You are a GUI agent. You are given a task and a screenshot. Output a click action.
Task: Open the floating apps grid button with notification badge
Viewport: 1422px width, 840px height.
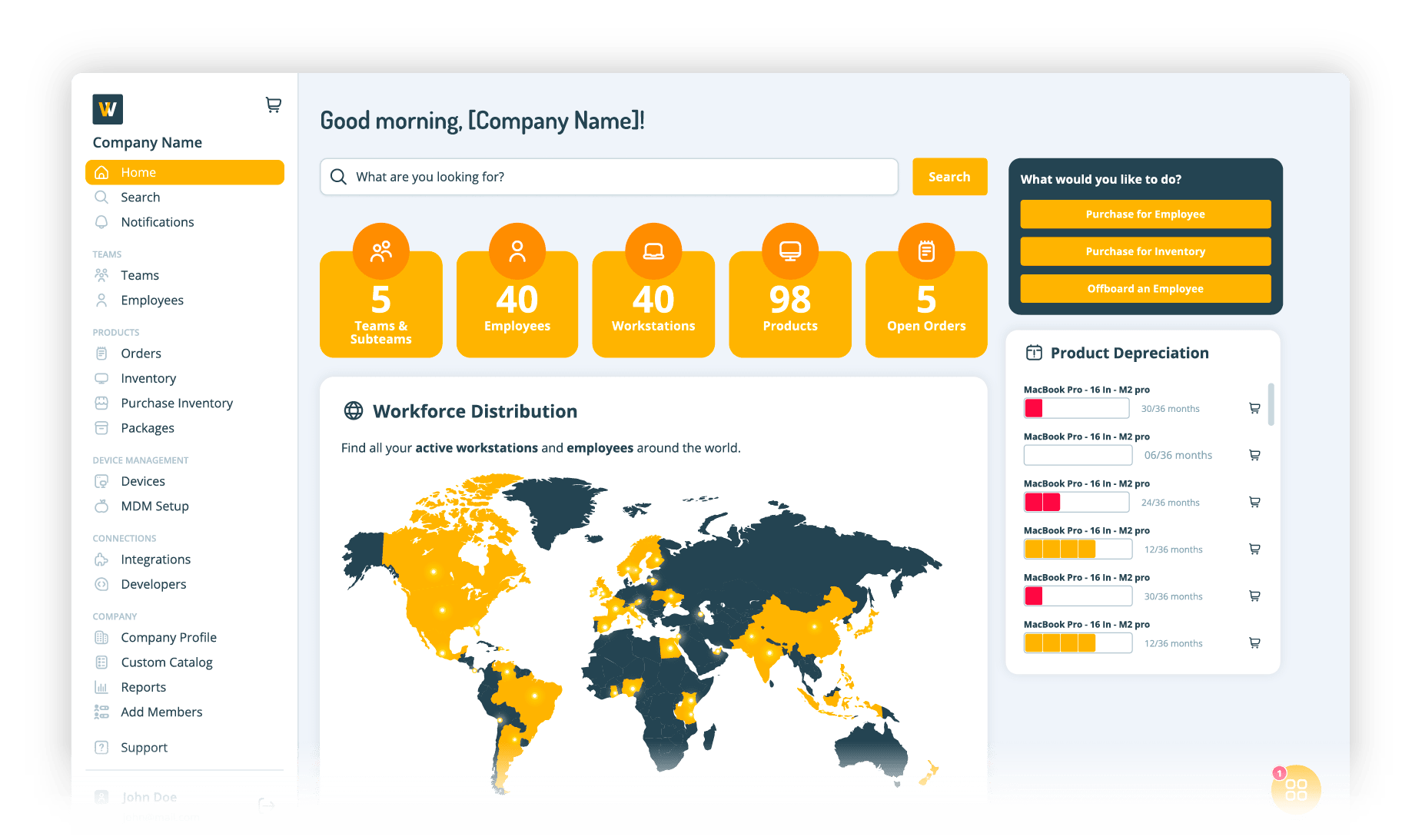click(1295, 789)
